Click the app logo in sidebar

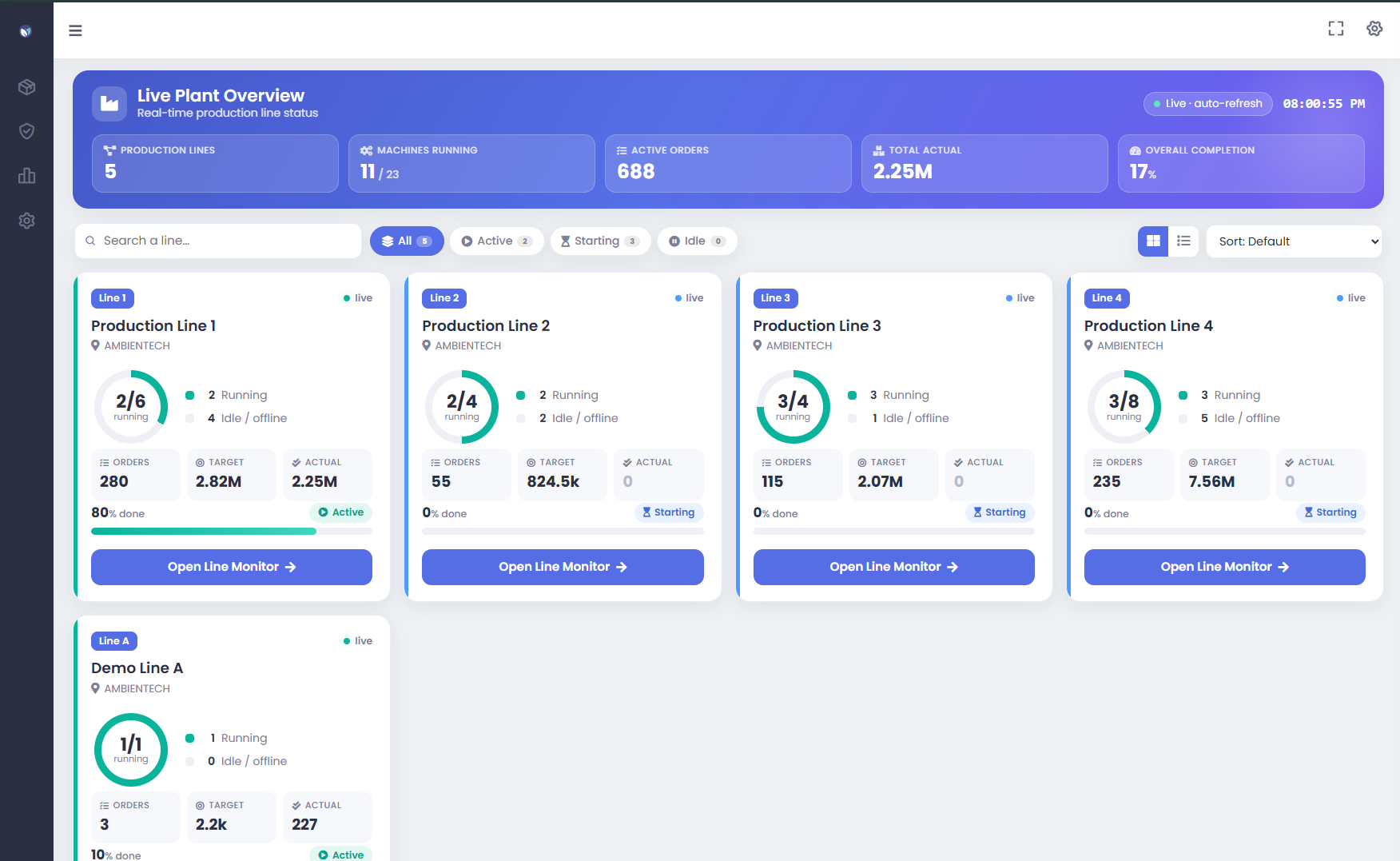pos(26,31)
